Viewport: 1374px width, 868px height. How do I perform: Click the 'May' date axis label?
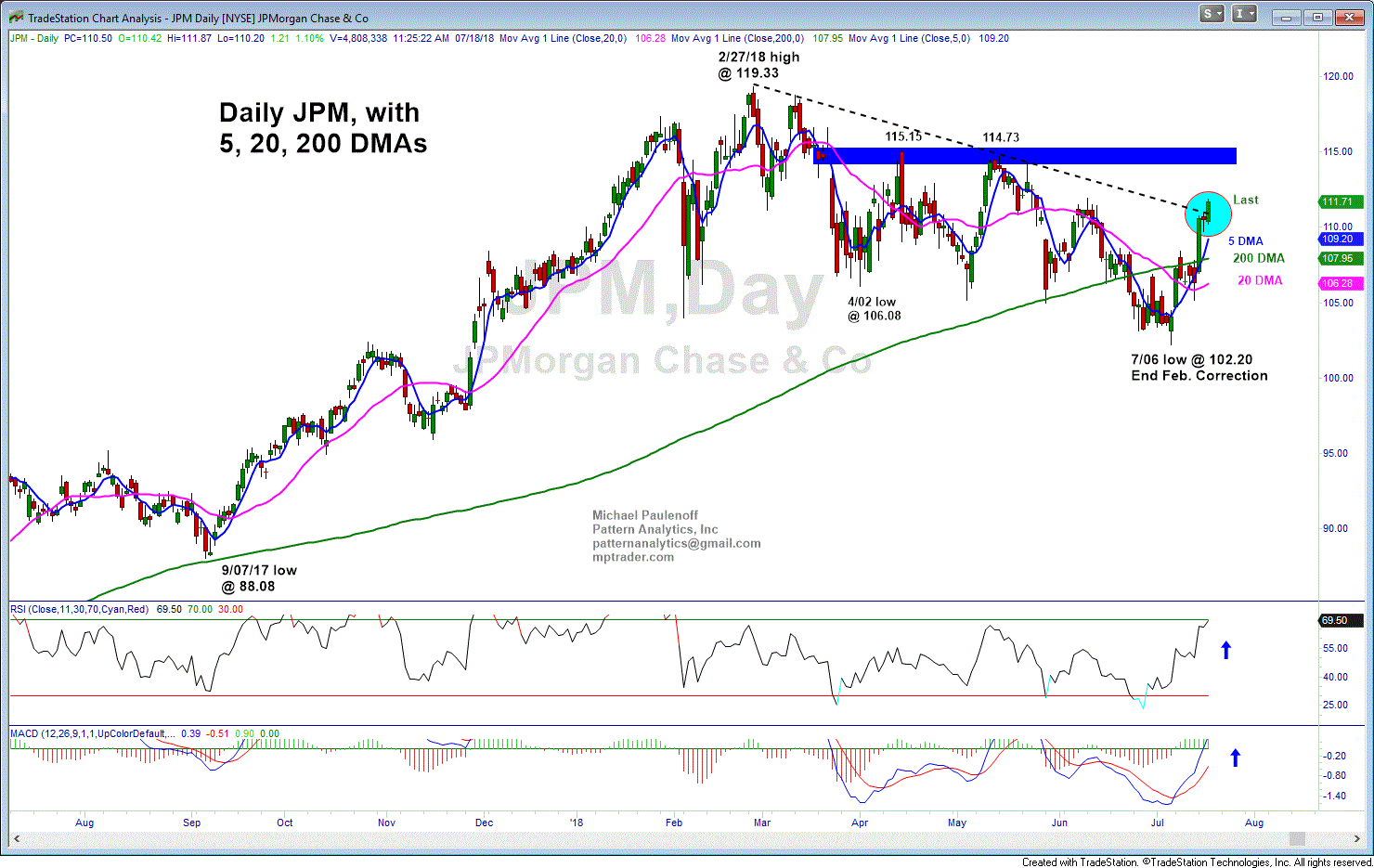[x=957, y=823]
